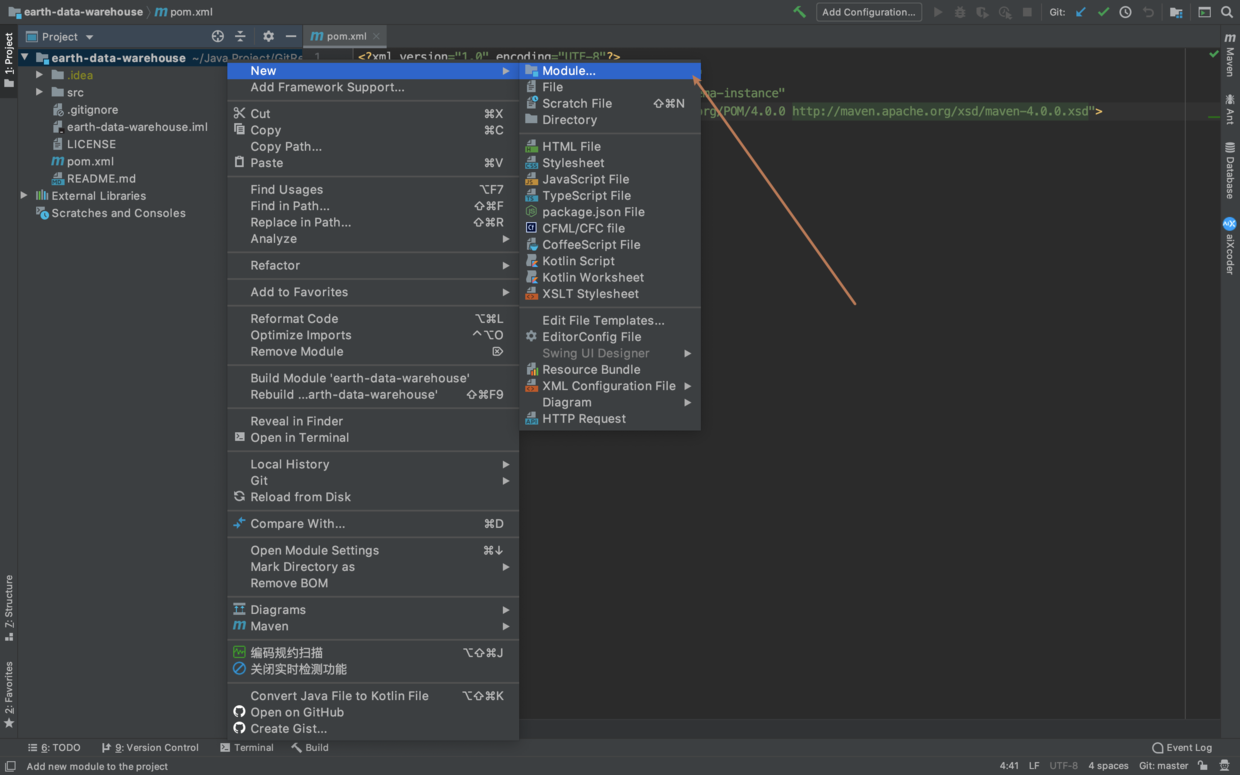Click the Git Update Project arrow icon
This screenshot has width=1240, height=775.
[x=1081, y=12]
